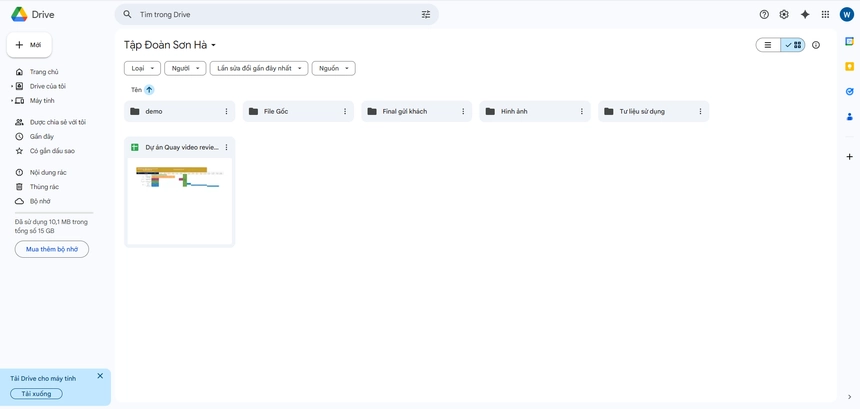This screenshot has height=409, width=860.
Task: Show folder details info icon
Action: pyautogui.click(x=816, y=45)
